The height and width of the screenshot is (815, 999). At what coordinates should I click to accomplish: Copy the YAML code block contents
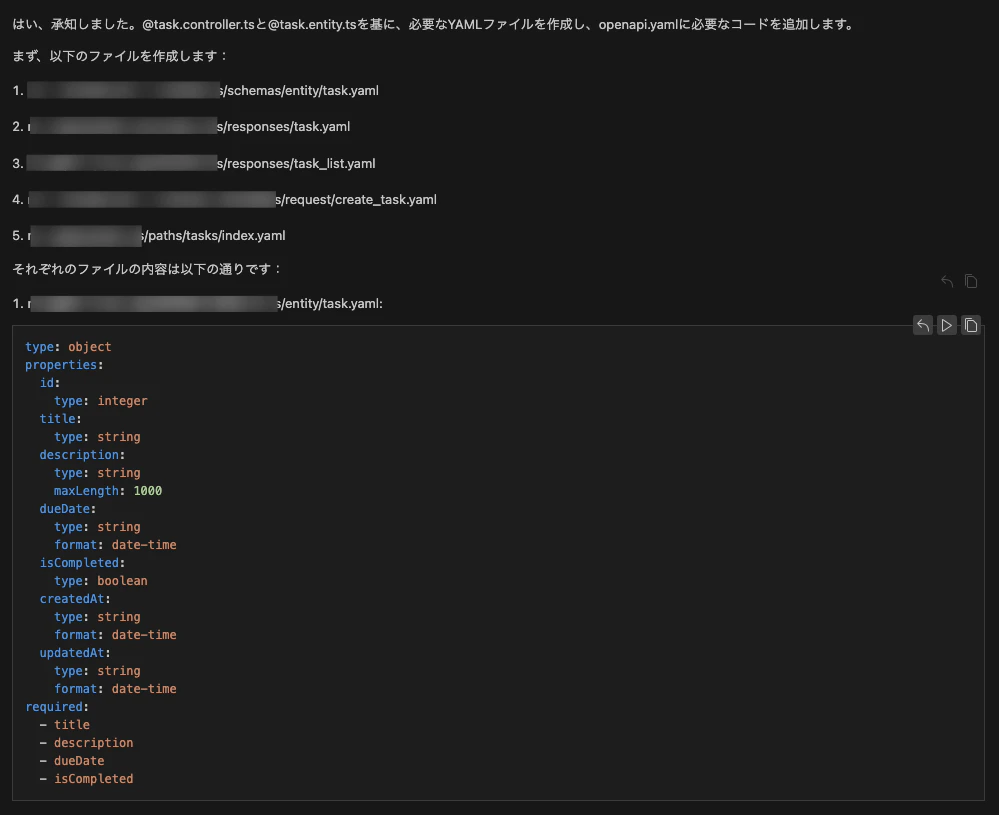click(971, 325)
